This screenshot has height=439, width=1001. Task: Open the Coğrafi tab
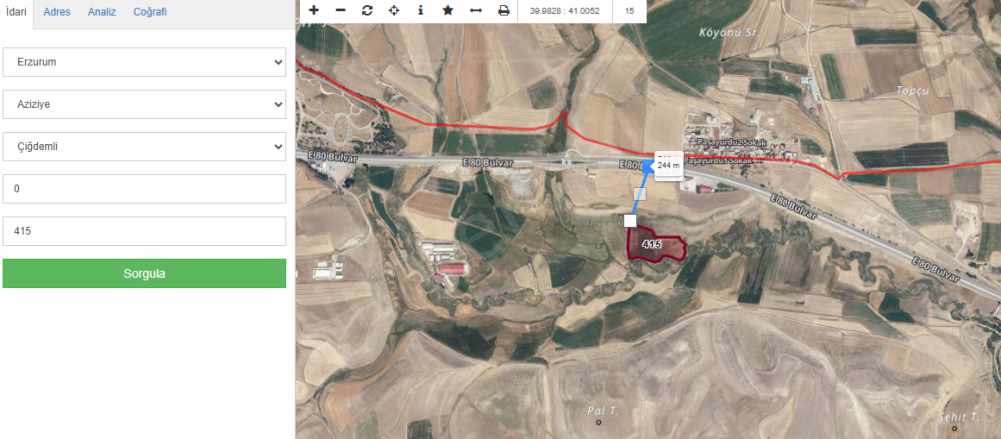coord(150,11)
